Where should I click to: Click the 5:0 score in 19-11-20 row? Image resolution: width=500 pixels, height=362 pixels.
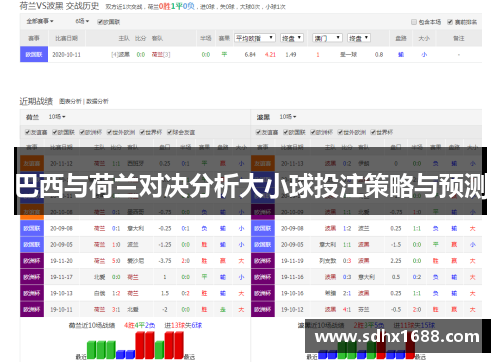point(116,261)
